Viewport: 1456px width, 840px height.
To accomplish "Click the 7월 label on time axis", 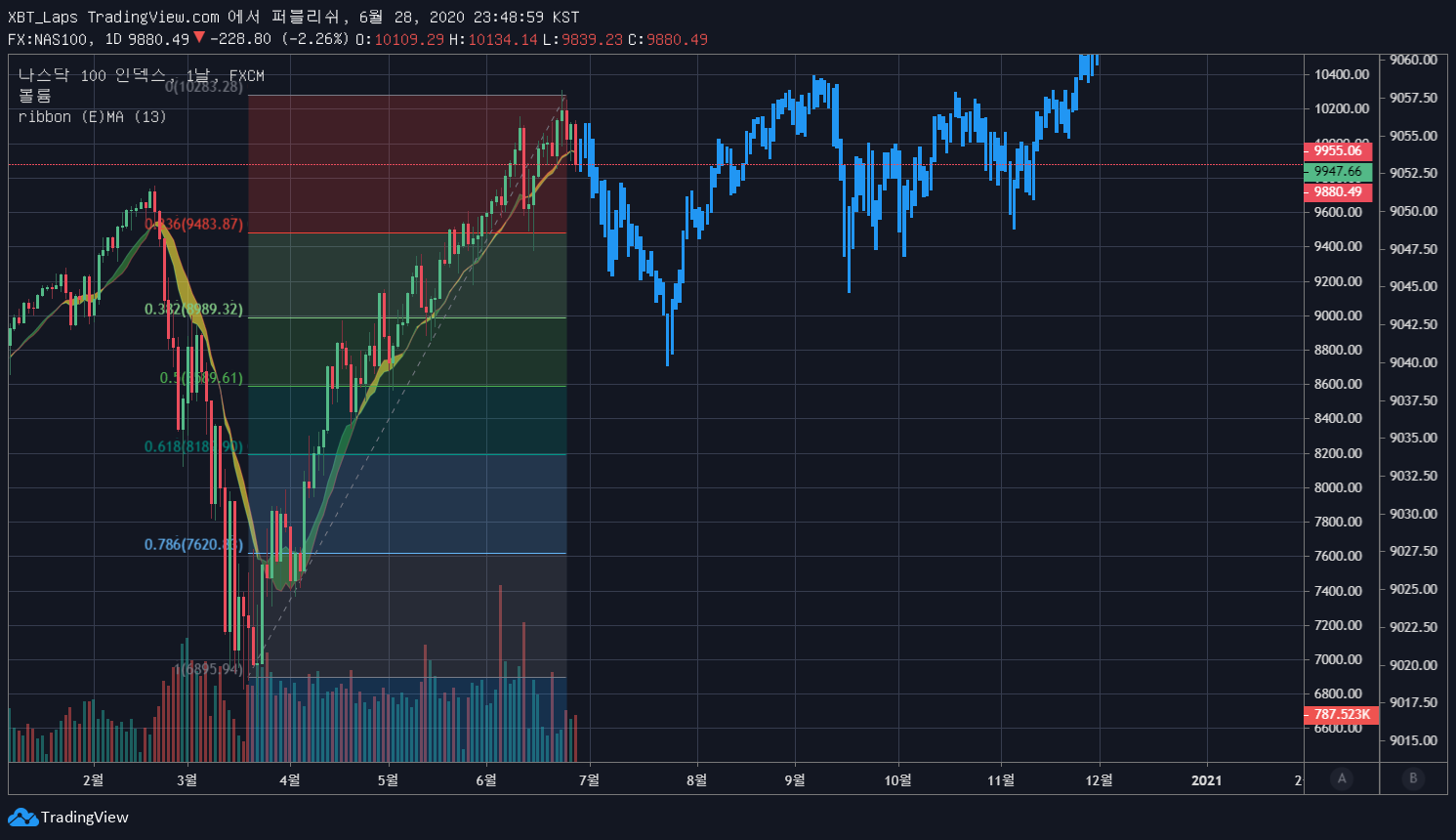I will tap(589, 779).
